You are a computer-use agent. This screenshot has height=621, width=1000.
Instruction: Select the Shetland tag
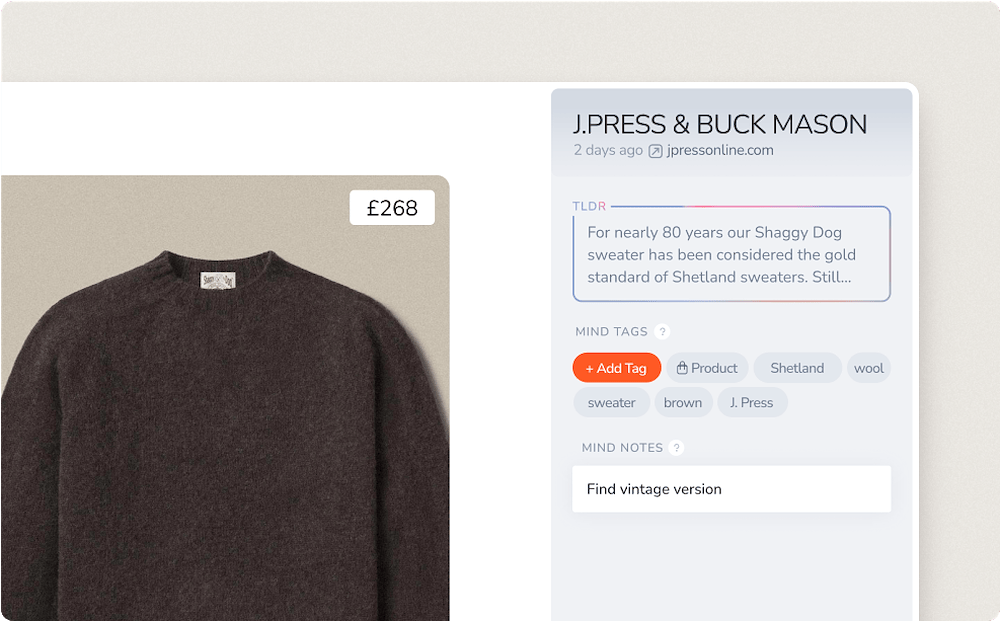[x=797, y=368]
